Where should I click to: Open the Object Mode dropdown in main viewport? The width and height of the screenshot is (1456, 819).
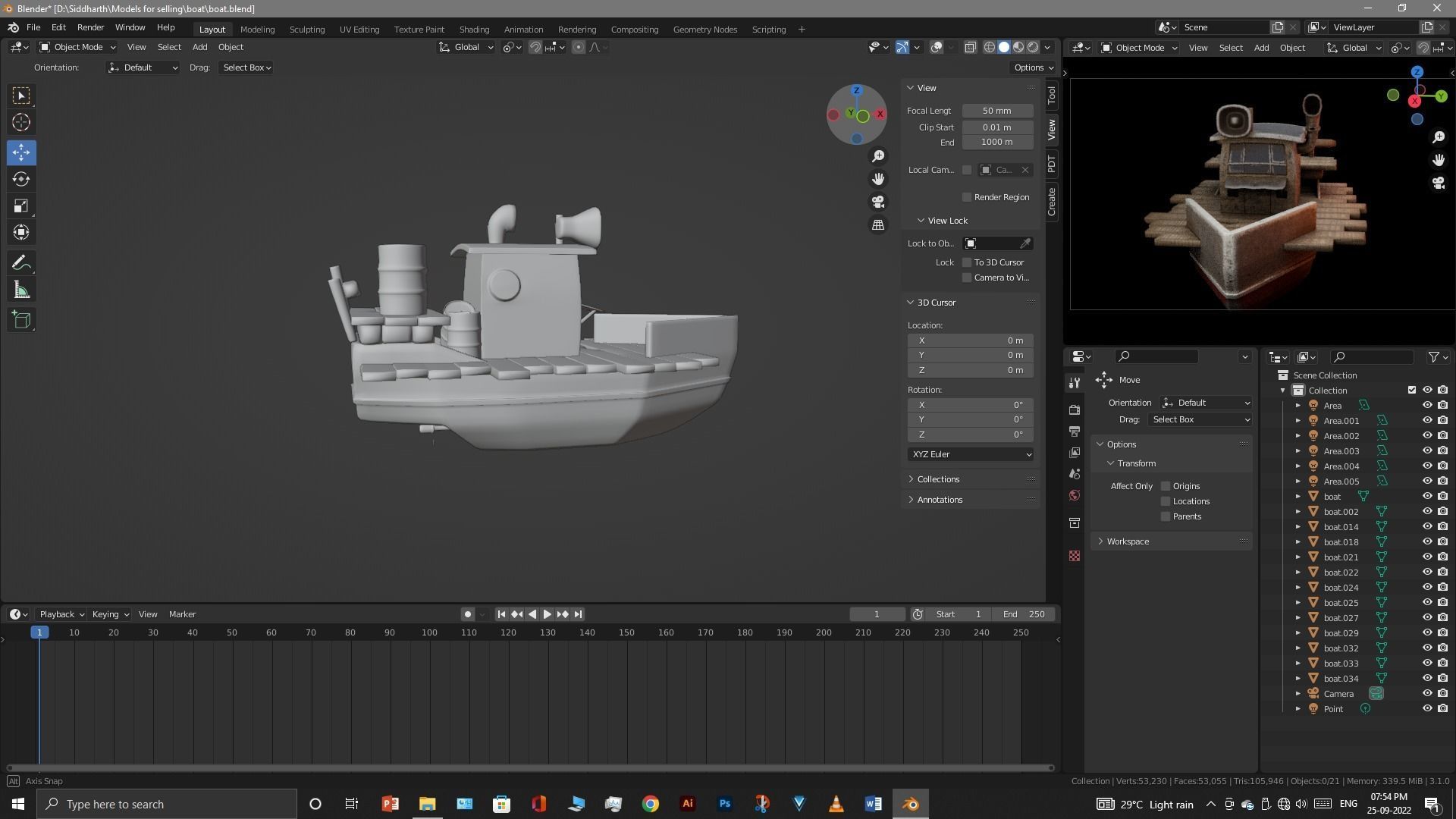[x=77, y=47]
